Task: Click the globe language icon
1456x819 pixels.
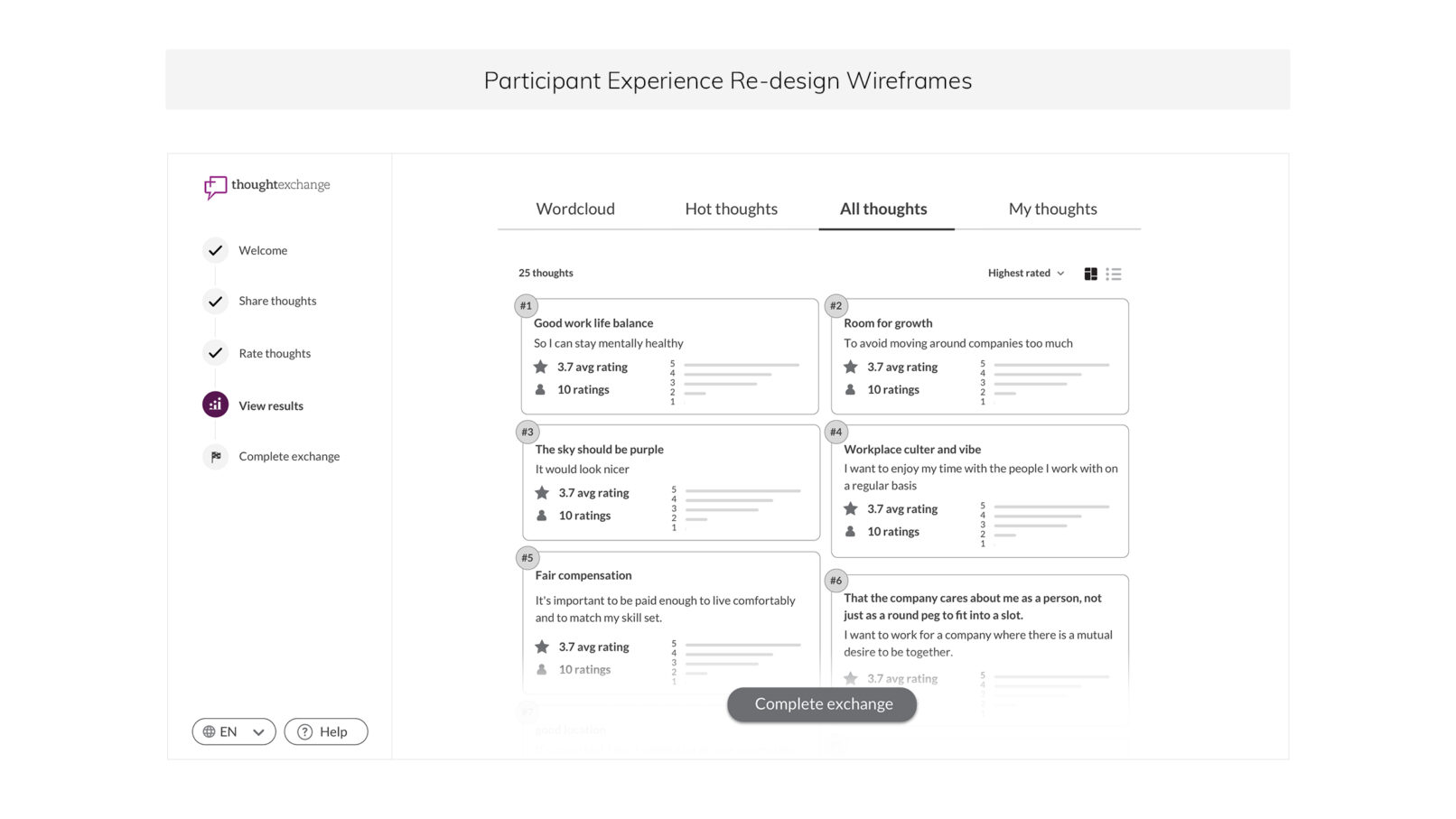Action: [x=209, y=732]
